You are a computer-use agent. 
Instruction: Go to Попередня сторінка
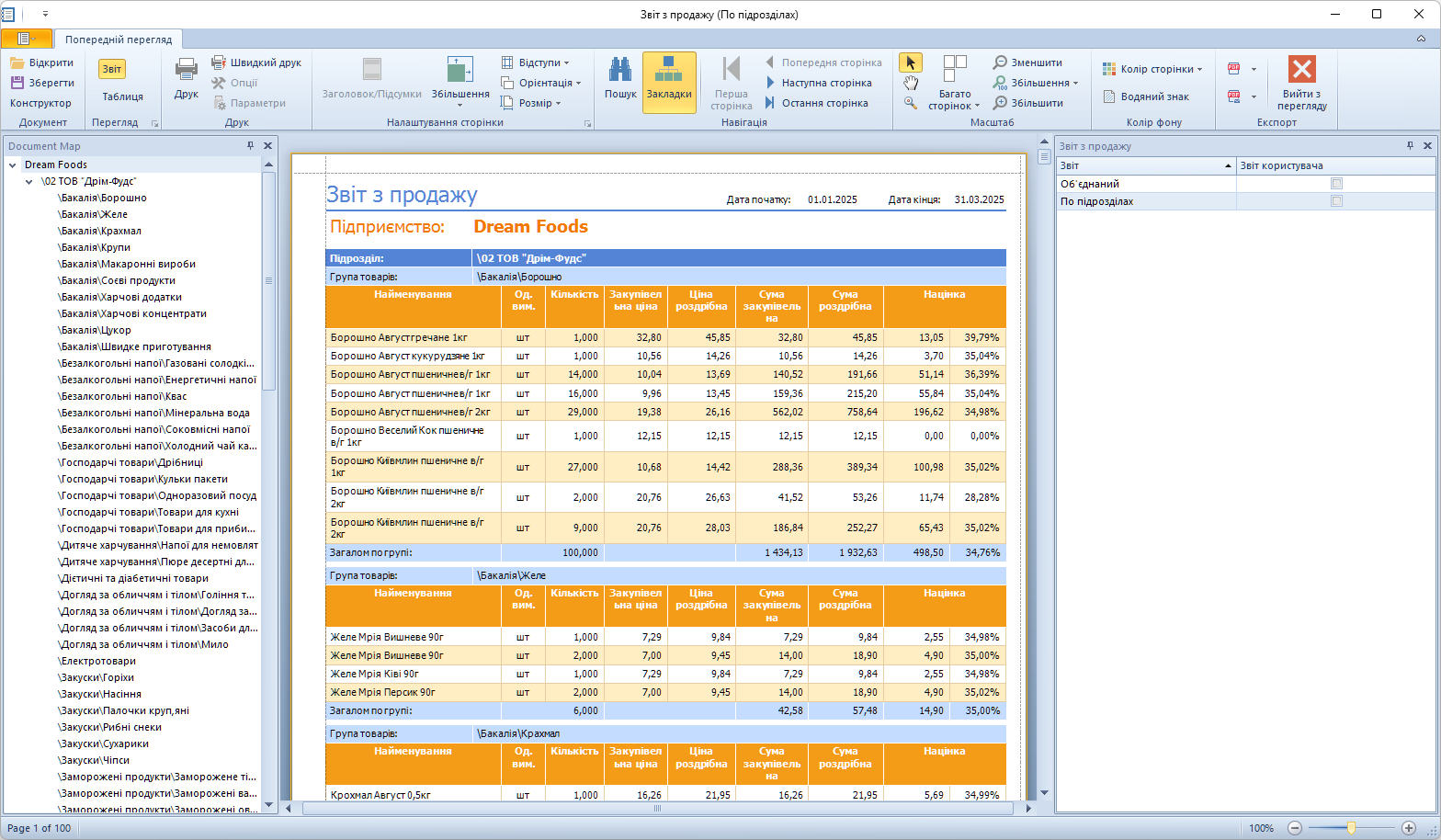click(823, 62)
